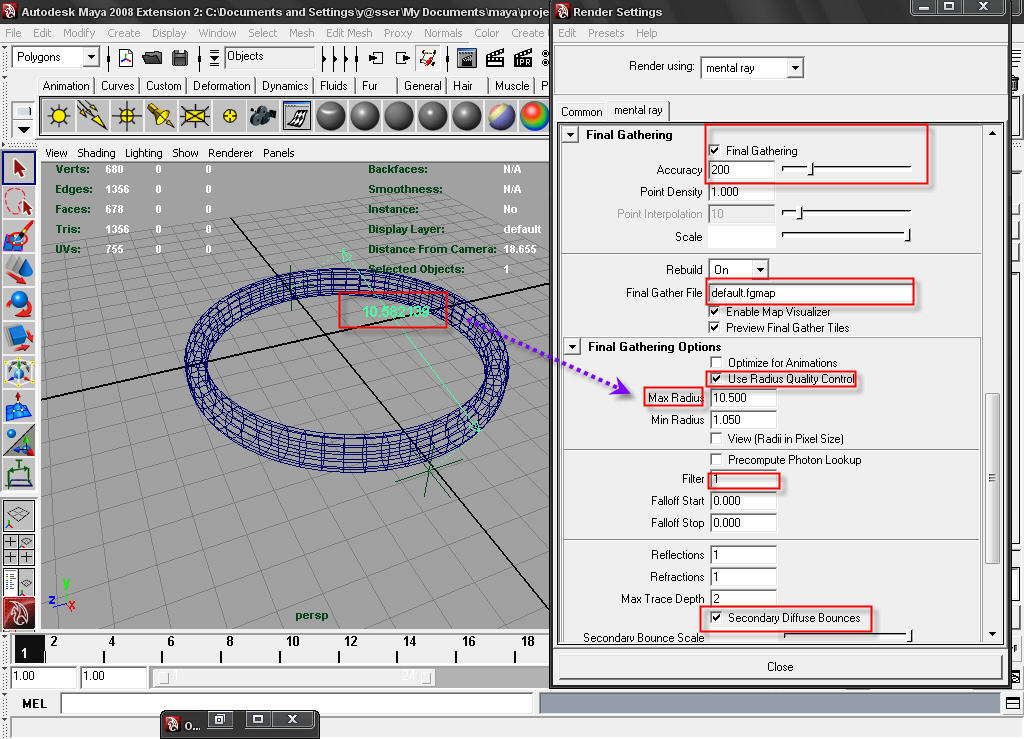Click the MEL command line field
The height and width of the screenshot is (739, 1024).
coord(297,703)
